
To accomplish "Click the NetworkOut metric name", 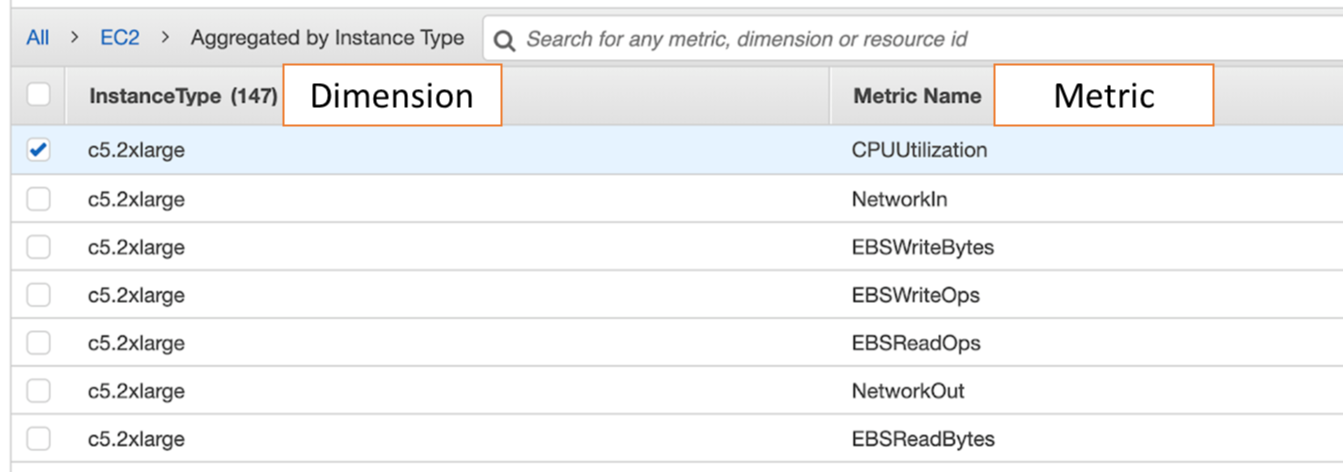I will pos(908,391).
